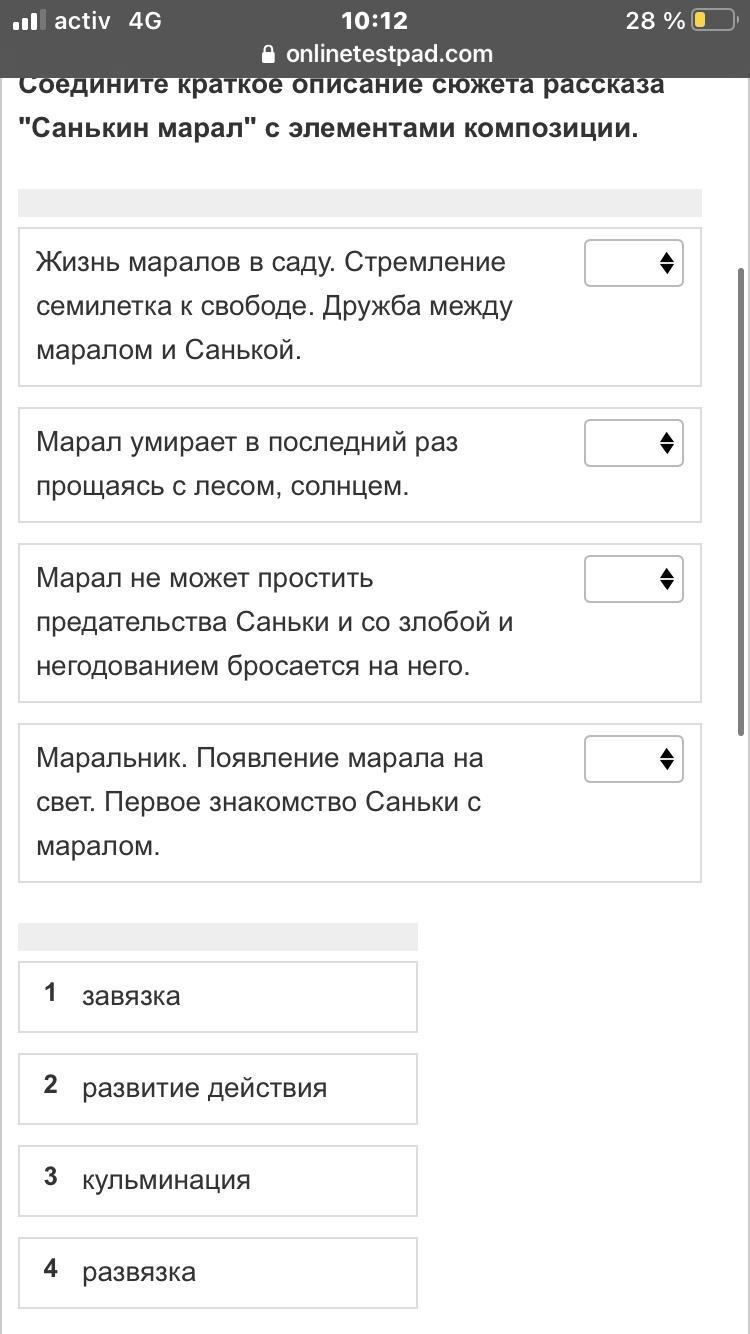Tap the cellular signal bars icon
Viewport: 750px width, 1334px height.
coord(26,20)
